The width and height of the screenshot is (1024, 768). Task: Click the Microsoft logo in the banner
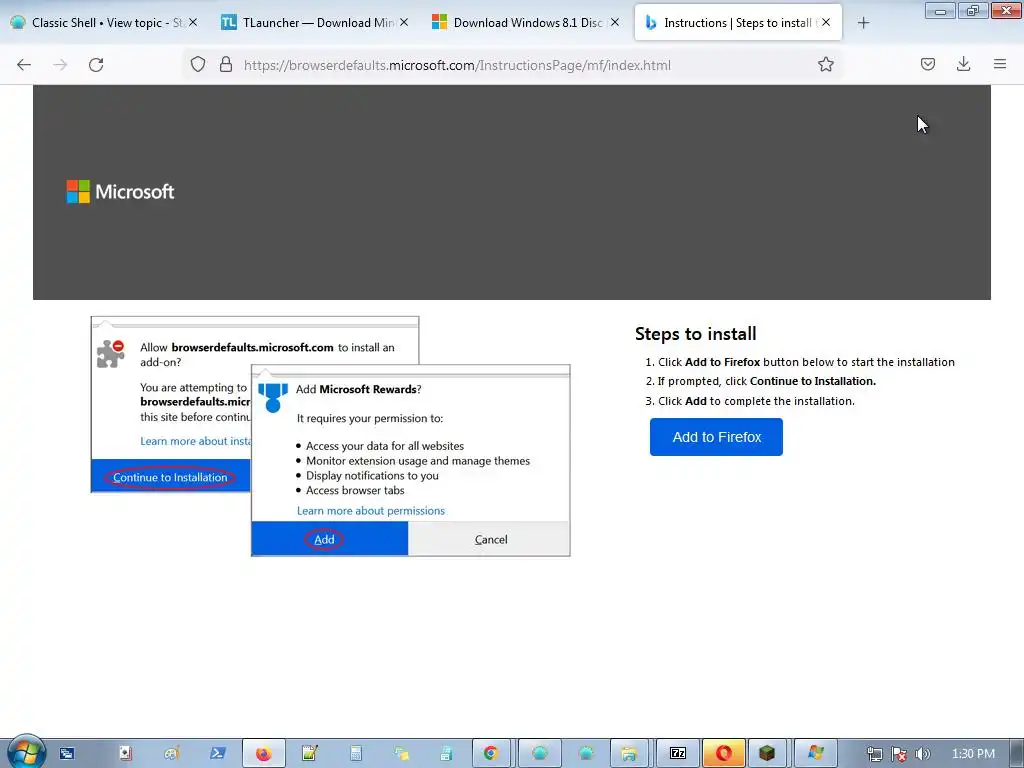pos(121,191)
